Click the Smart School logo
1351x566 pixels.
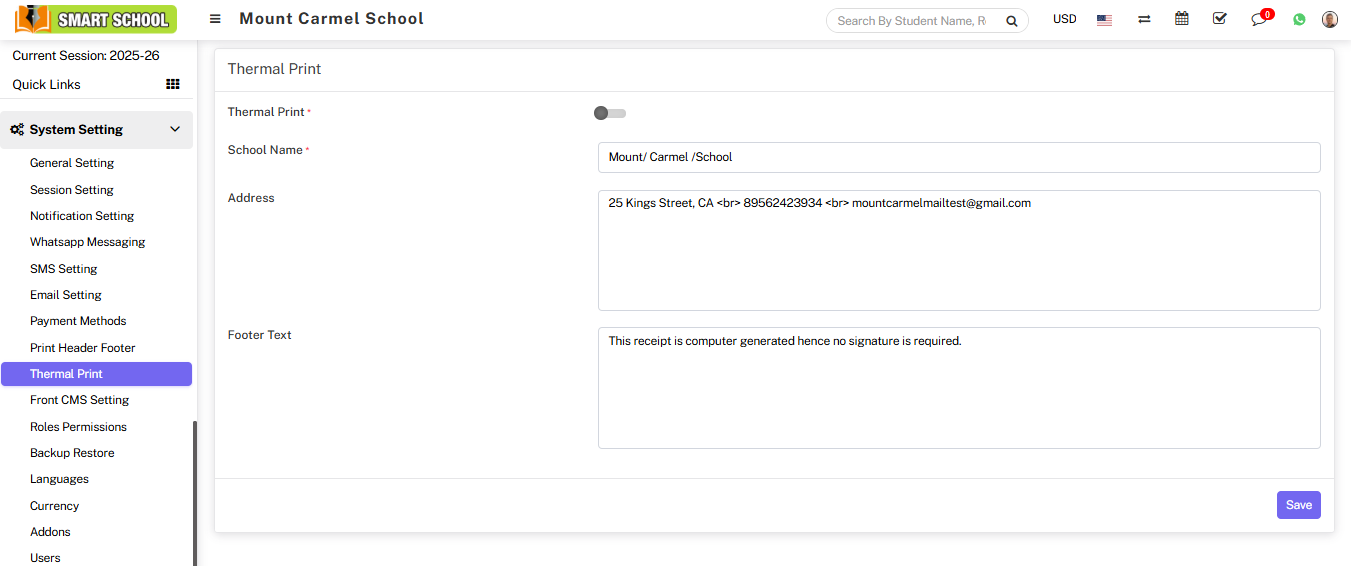click(96, 19)
